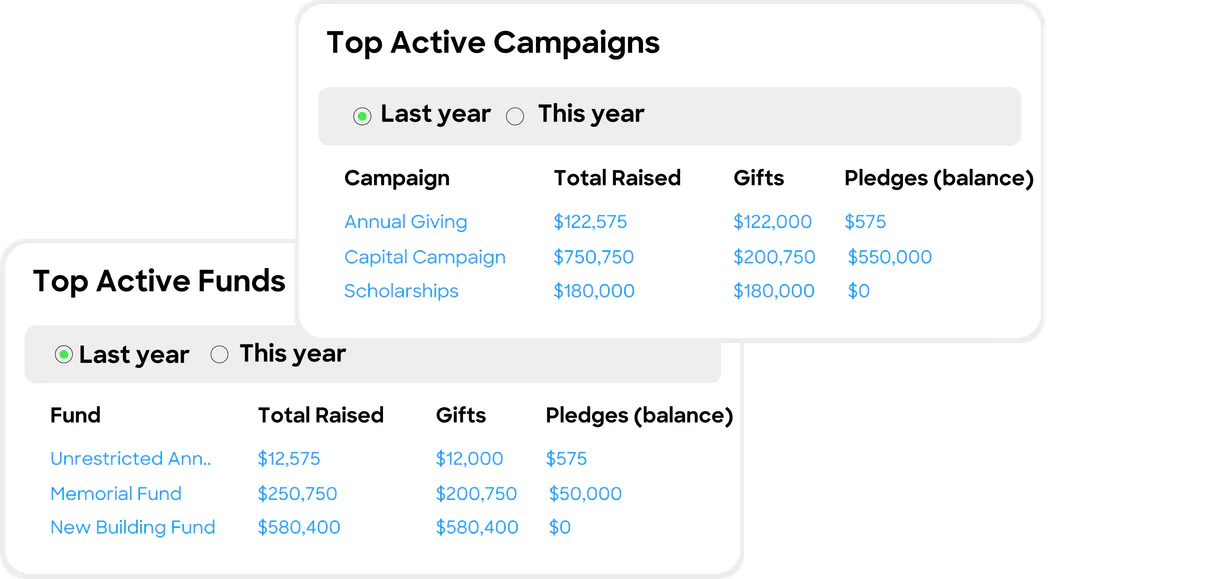The width and height of the screenshot is (1216, 579).
Task: Select This year in Top Active Campaigns
Action: pyautogui.click(x=515, y=116)
